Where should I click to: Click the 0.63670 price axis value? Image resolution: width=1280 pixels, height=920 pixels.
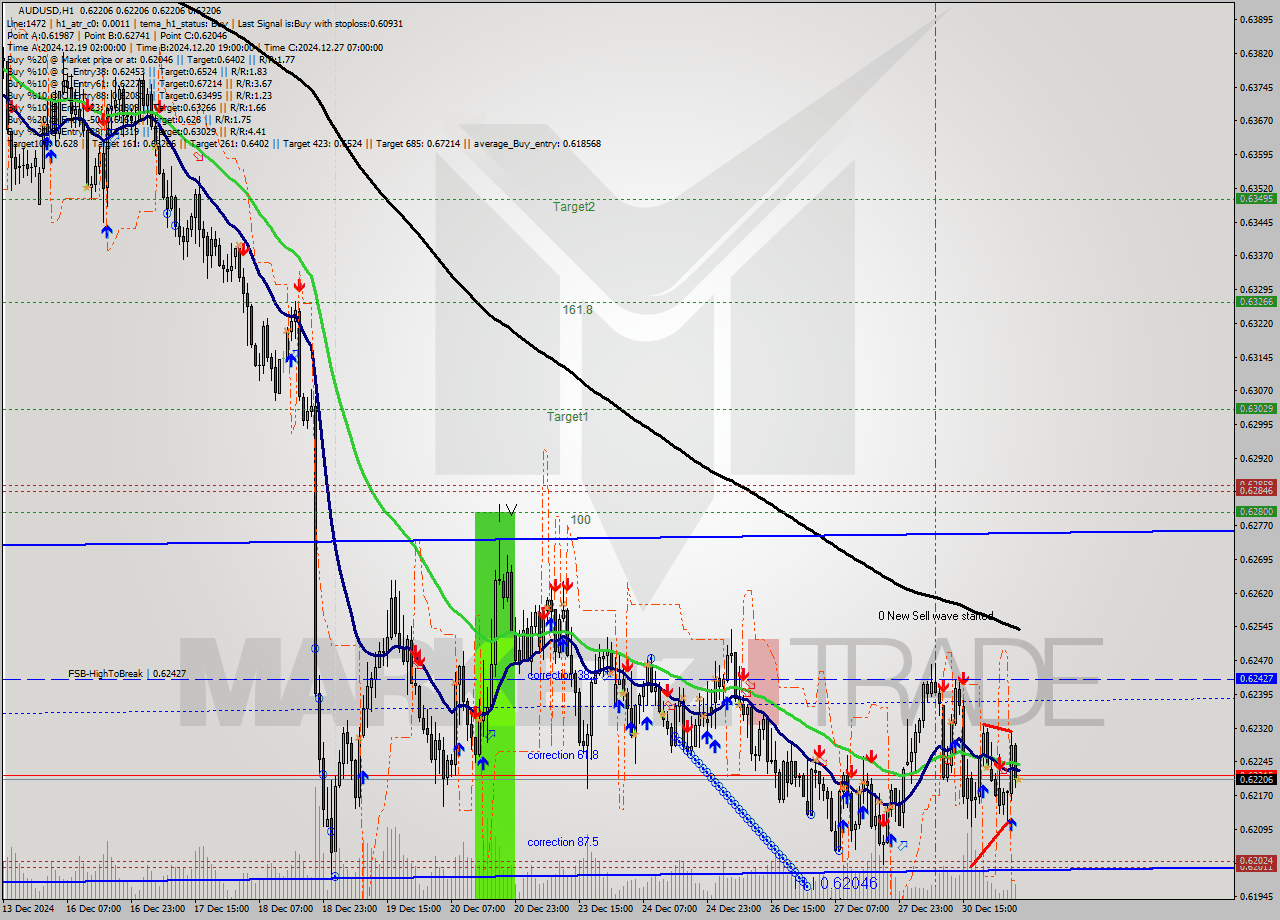pyautogui.click(x=1256, y=121)
